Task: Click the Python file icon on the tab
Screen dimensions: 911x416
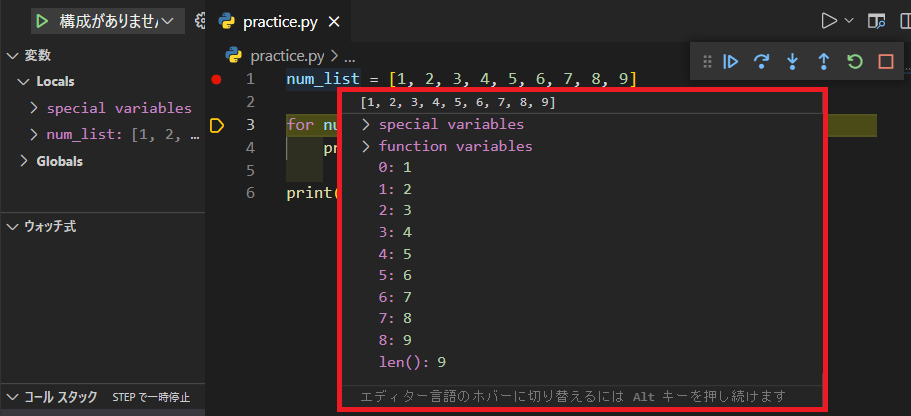Action: tap(227, 22)
